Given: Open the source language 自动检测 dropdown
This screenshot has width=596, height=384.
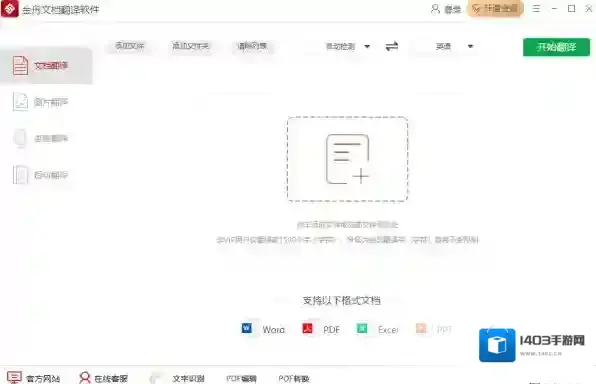Looking at the screenshot, I should pos(348,46).
